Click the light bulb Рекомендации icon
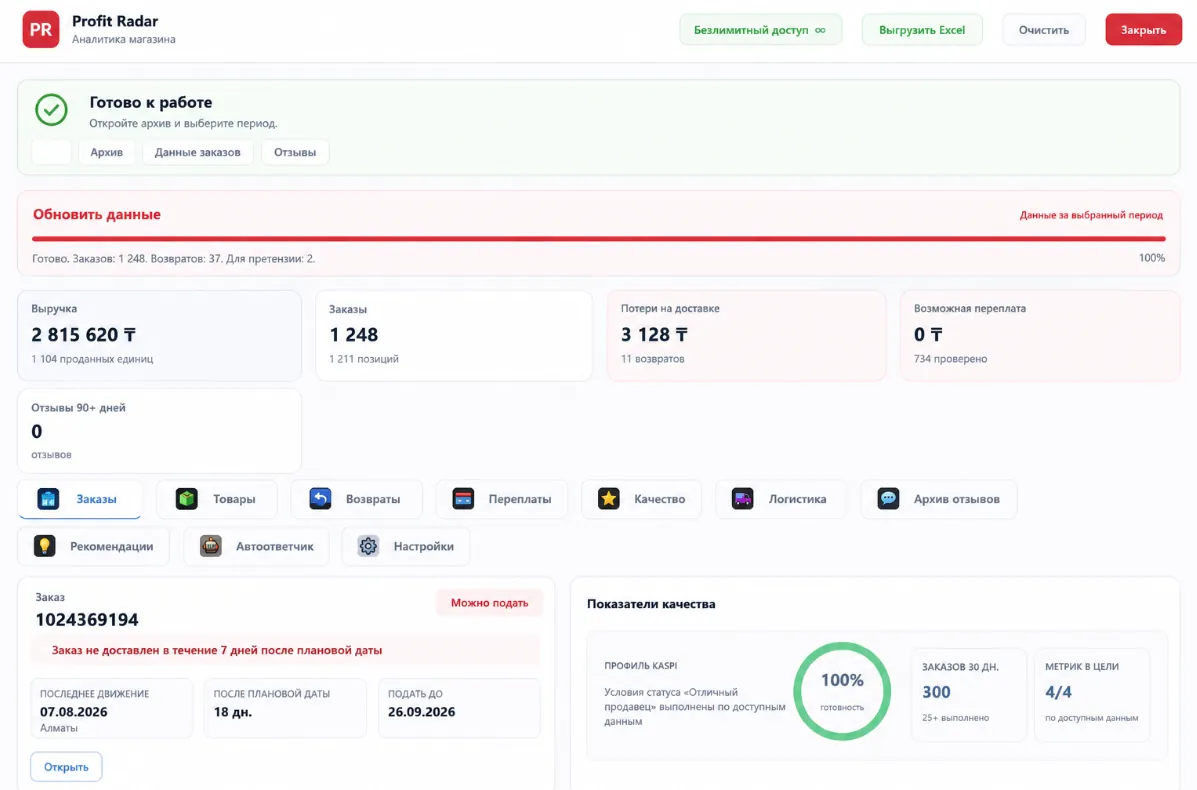 pyautogui.click(x=44, y=547)
